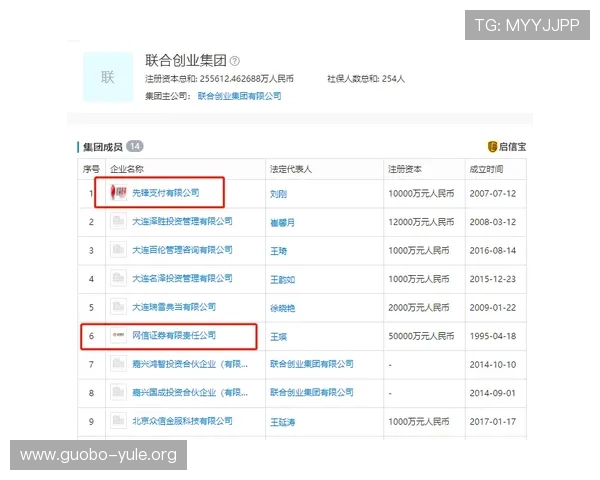Screen dimensions: 600x480
Task: Click the date 2015-12-23
Action: click(493, 279)
